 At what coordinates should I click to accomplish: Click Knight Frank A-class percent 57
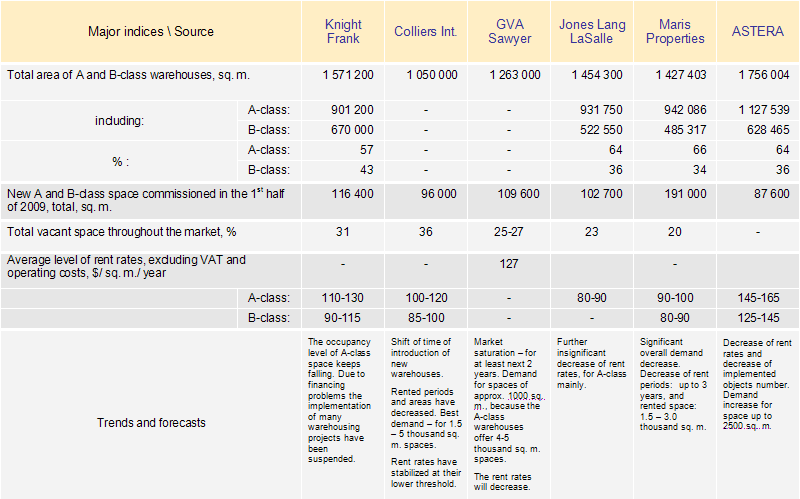pyautogui.click(x=366, y=150)
